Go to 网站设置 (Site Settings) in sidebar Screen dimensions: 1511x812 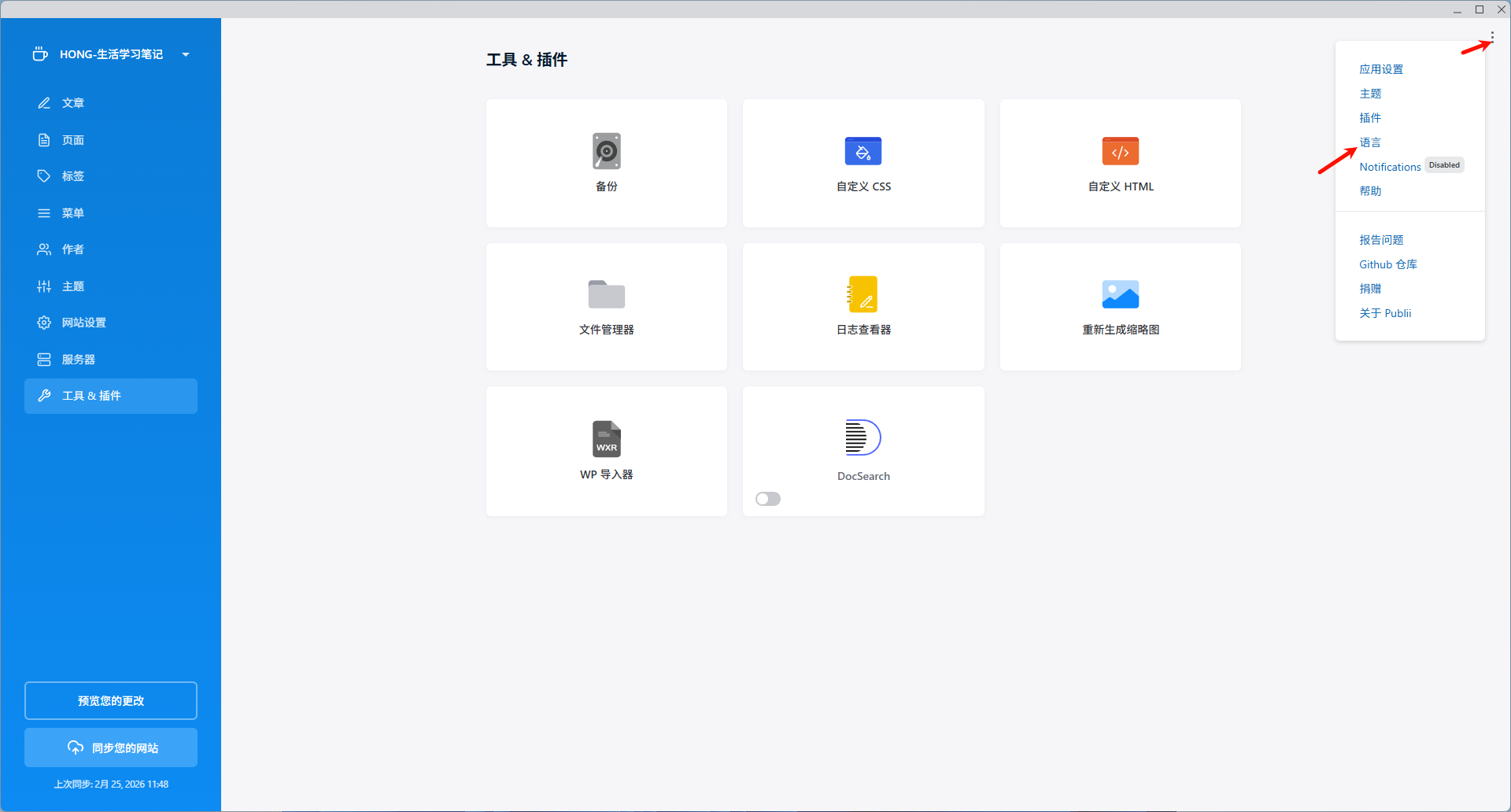point(83,323)
